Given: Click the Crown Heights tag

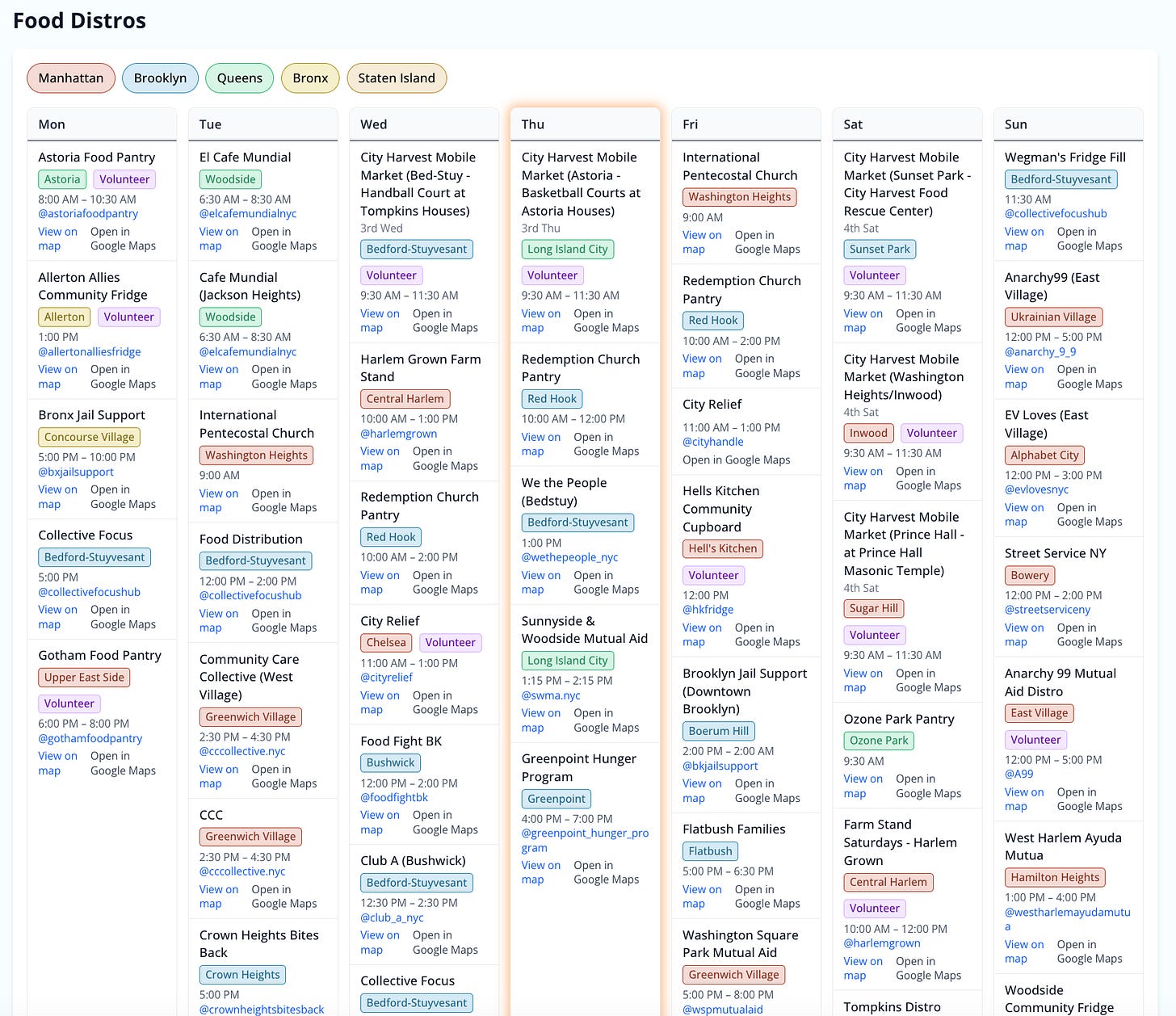Looking at the screenshot, I should click(x=242, y=975).
